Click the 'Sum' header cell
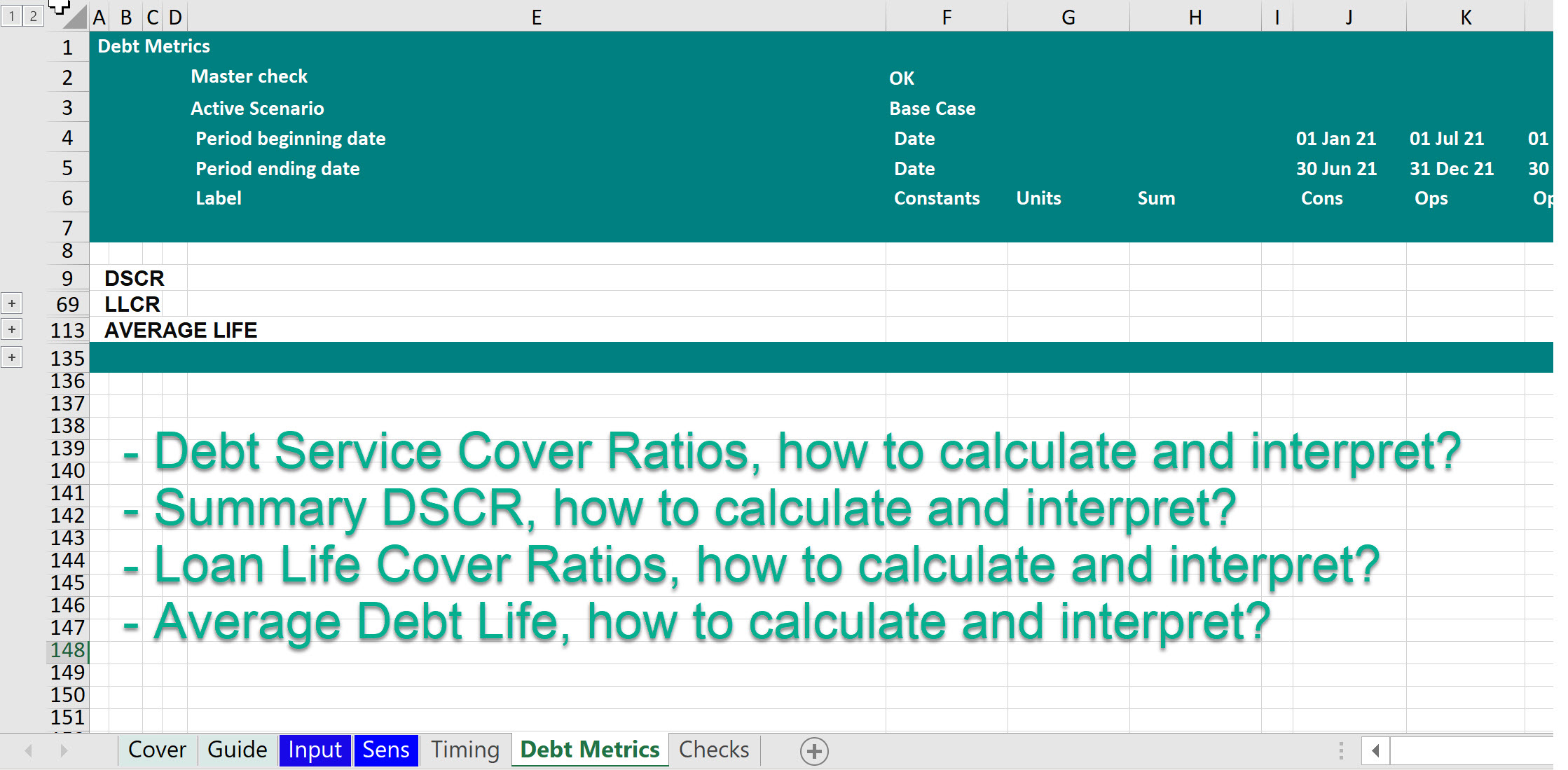The height and width of the screenshot is (770, 1568). coord(1156,198)
